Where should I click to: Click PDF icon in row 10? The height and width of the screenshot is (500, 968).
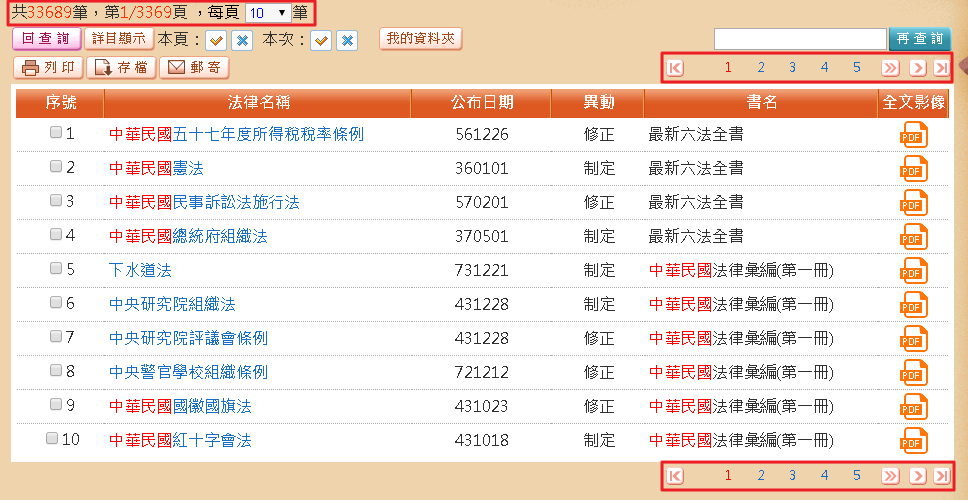pyautogui.click(x=914, y=440)
